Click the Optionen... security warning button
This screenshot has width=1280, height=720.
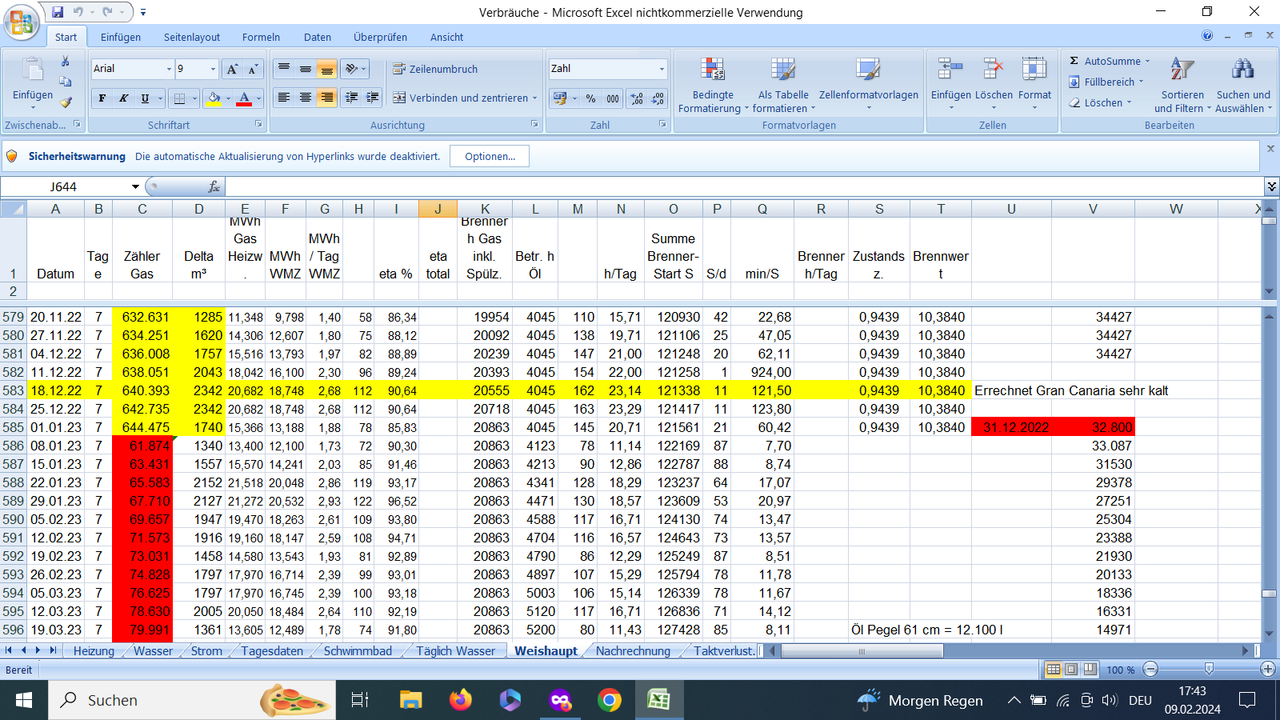coord(490,157)
